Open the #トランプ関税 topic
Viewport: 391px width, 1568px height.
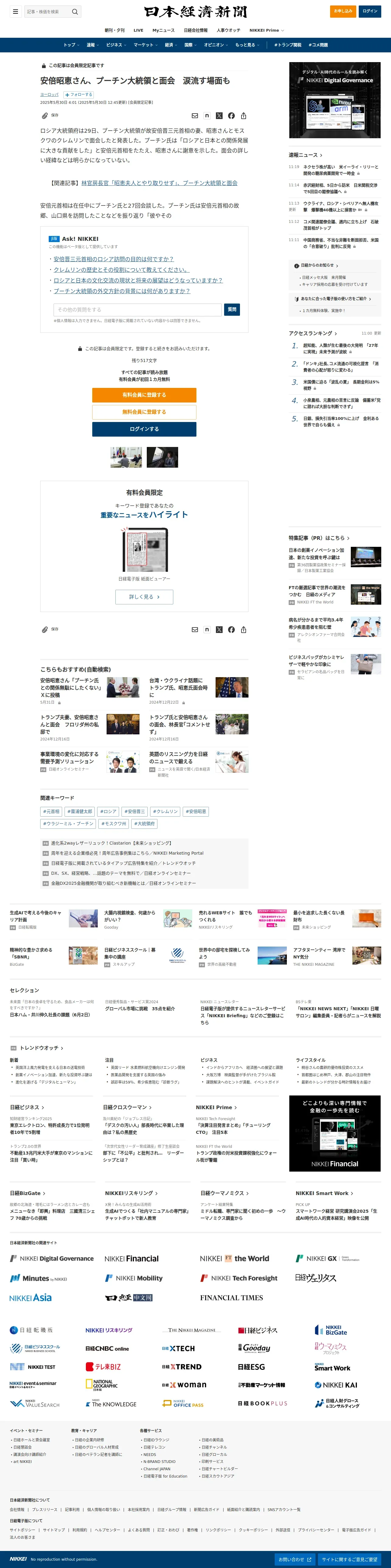click(x=287, y=45)
